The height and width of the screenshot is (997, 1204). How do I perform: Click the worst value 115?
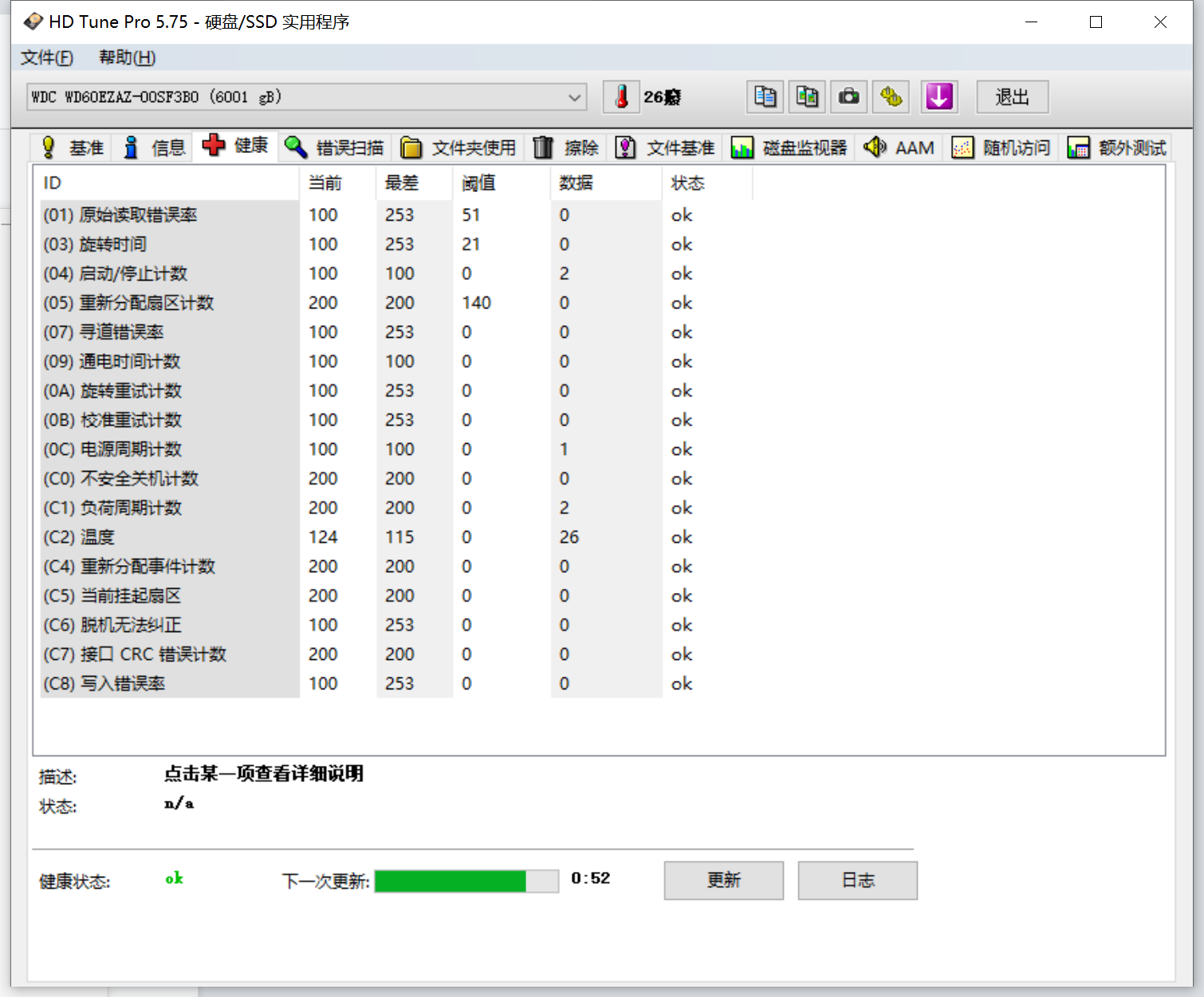coord(399,537)
